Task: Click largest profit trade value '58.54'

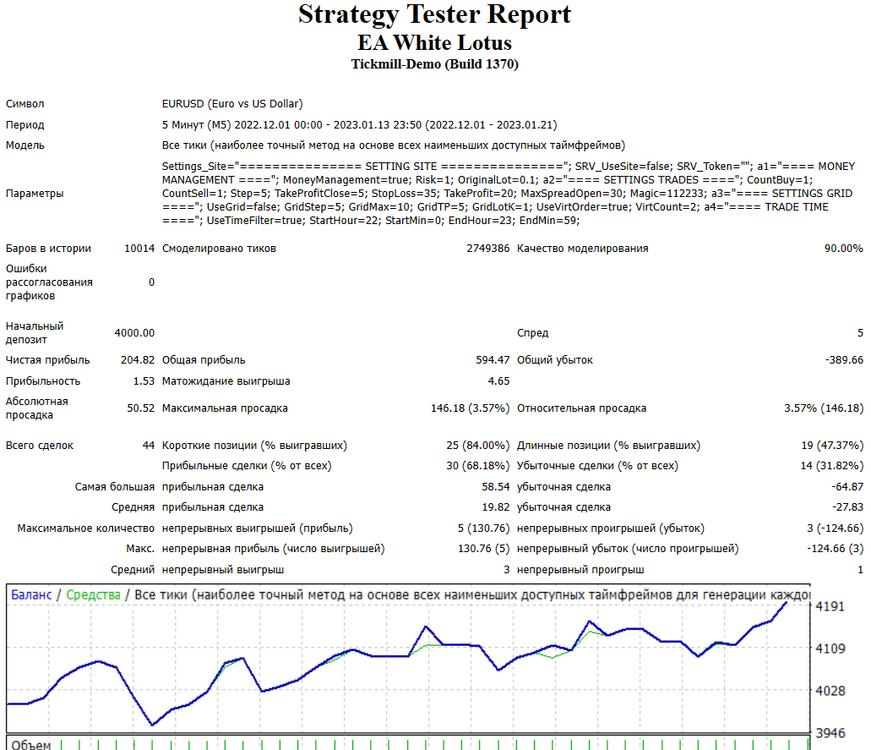Action: coord(495,487)
